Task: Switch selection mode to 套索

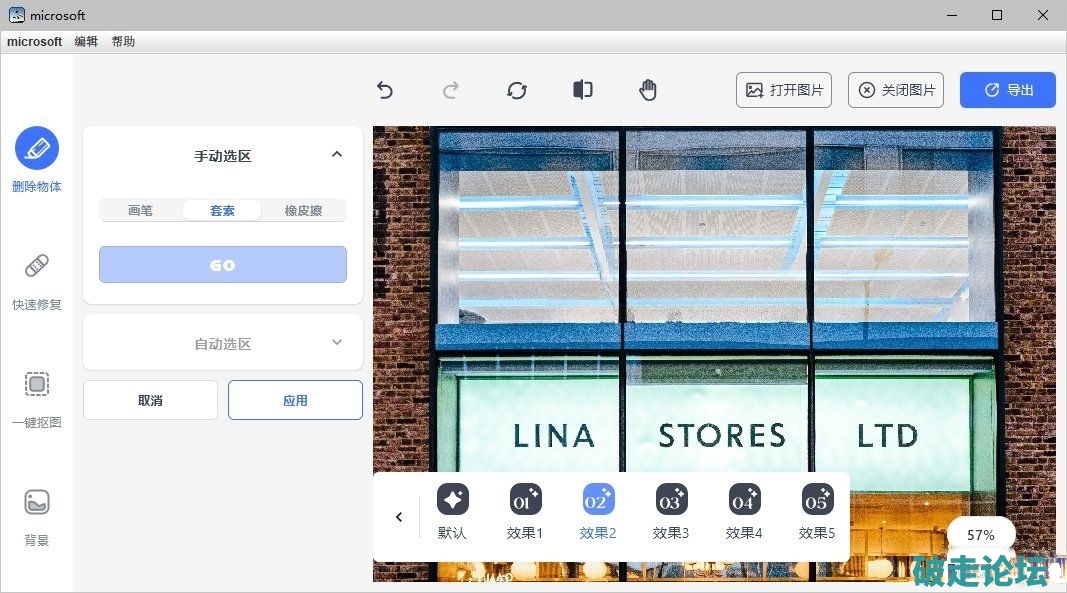Action: pyautogui.click(x=222, y=210)
